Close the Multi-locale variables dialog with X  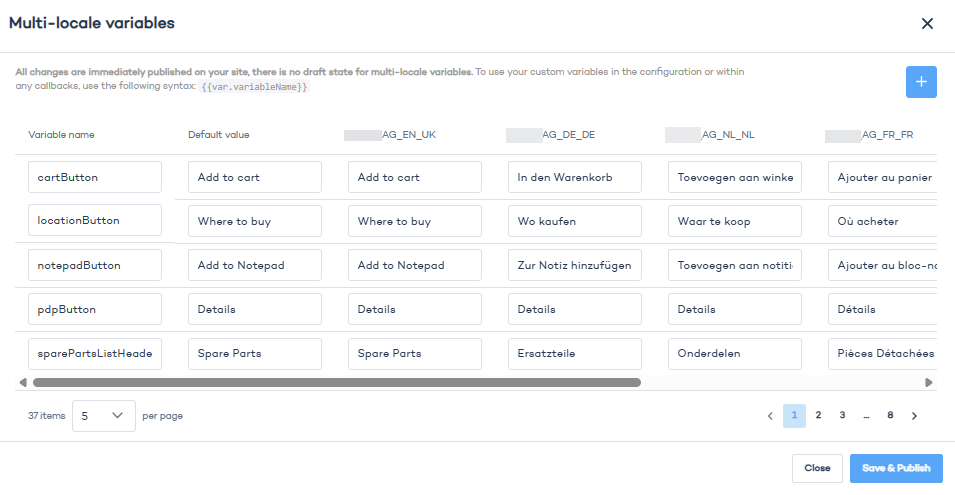[x=927, y=24]
